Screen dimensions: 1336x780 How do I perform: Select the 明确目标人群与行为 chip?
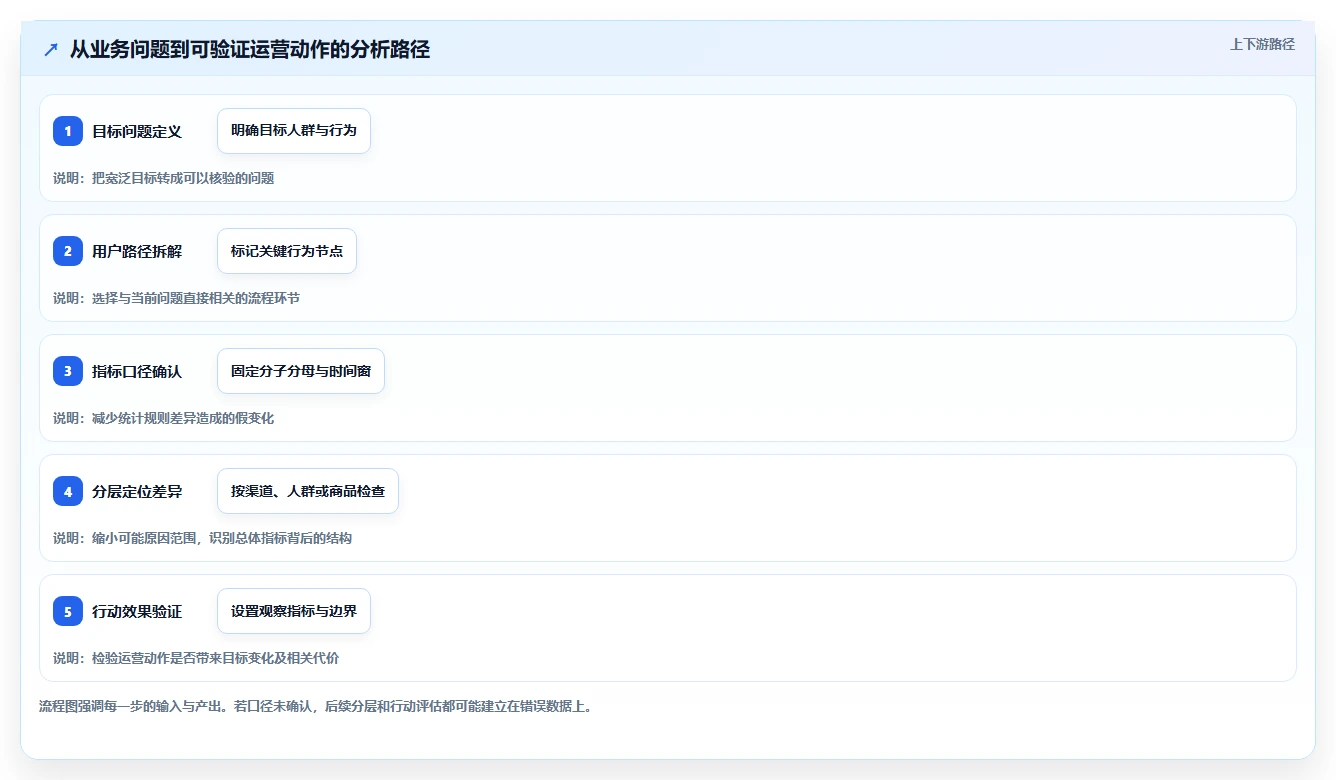click(x=294, y=131)
